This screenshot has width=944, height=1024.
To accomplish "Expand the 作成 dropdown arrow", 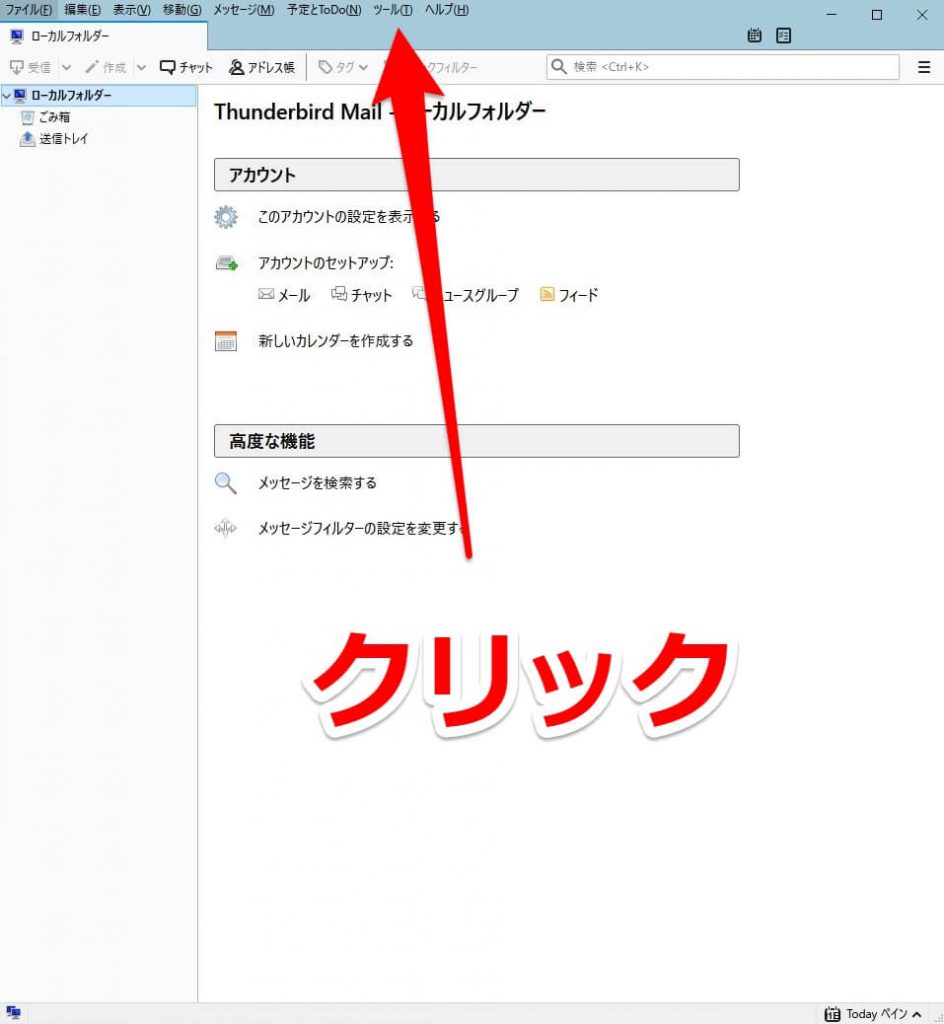I will point(141,67).
